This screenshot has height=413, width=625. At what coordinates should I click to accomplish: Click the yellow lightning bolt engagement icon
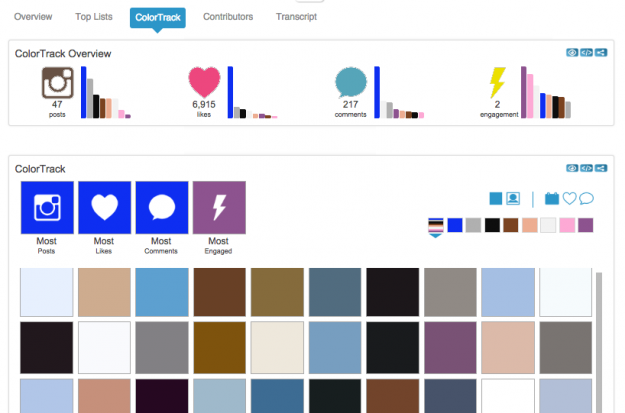[x=497, y=83]
